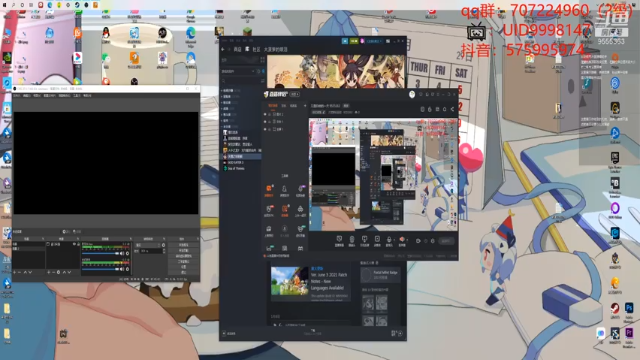
Task: Open the Steam games and software filter dropdown
Action: [237, 71]
